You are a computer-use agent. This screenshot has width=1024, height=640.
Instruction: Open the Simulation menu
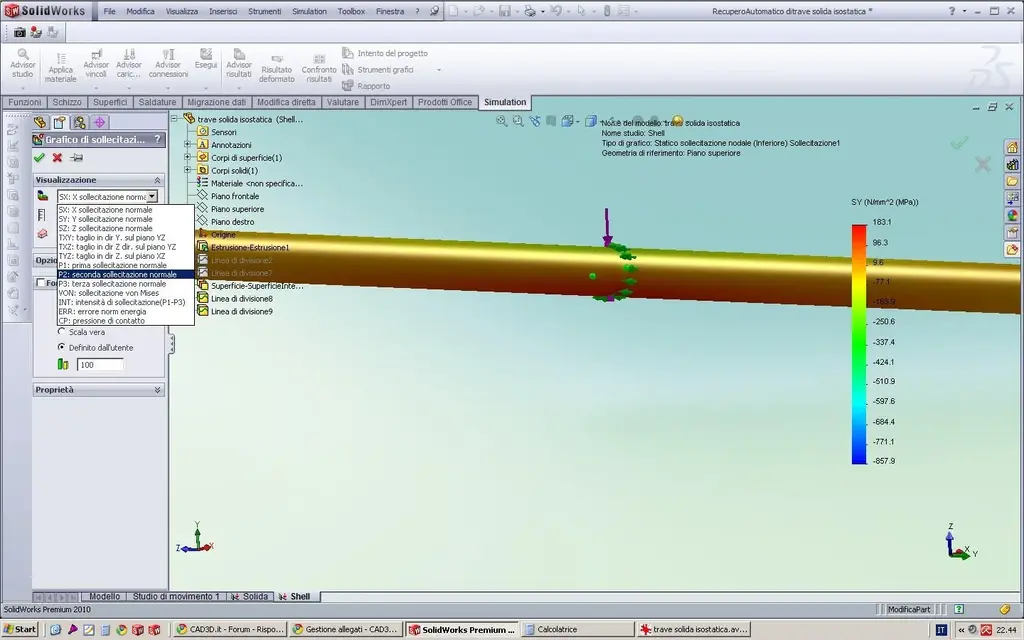(310, 11)
